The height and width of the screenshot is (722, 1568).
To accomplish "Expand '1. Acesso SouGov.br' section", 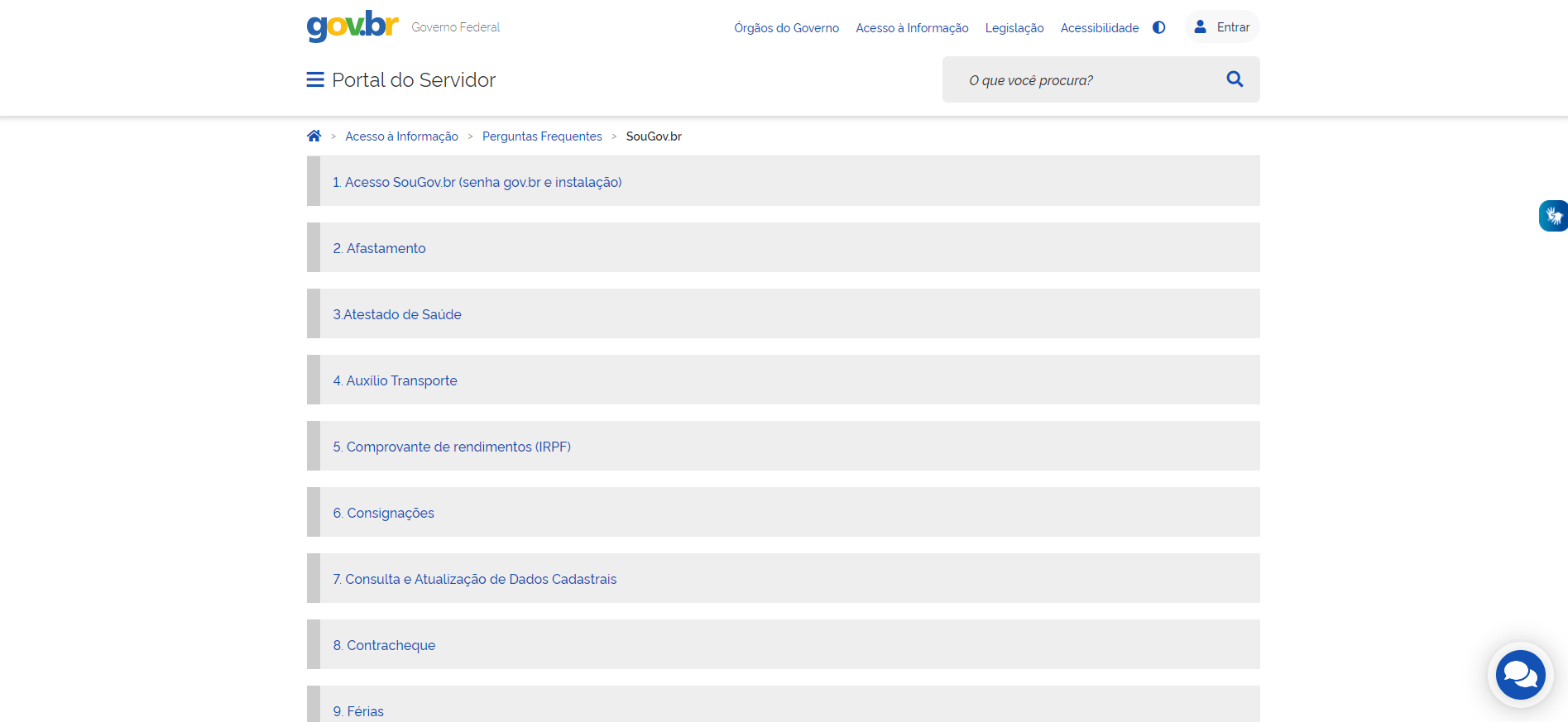I will (x=477, y=182).
